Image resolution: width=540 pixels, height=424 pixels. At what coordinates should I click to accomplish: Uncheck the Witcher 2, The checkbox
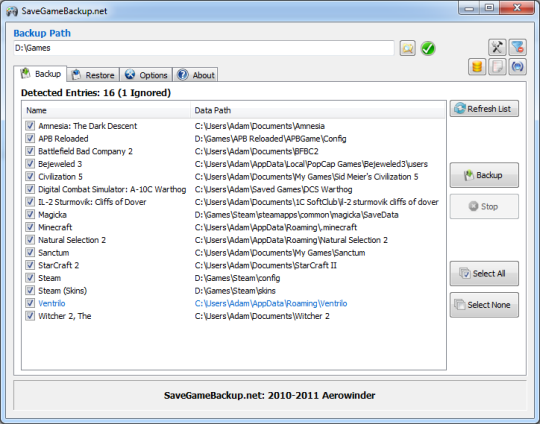(30, 316)
